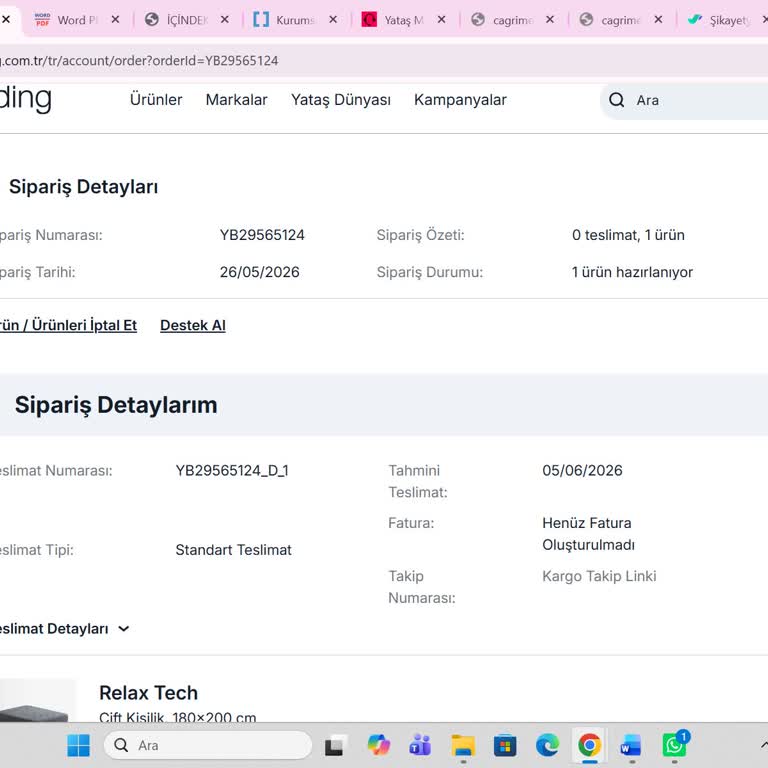This screenshot has height=768, width=768.
Task: Click the text 0 teslimat, 1 ürün
Action: click(x=628, y=235)
